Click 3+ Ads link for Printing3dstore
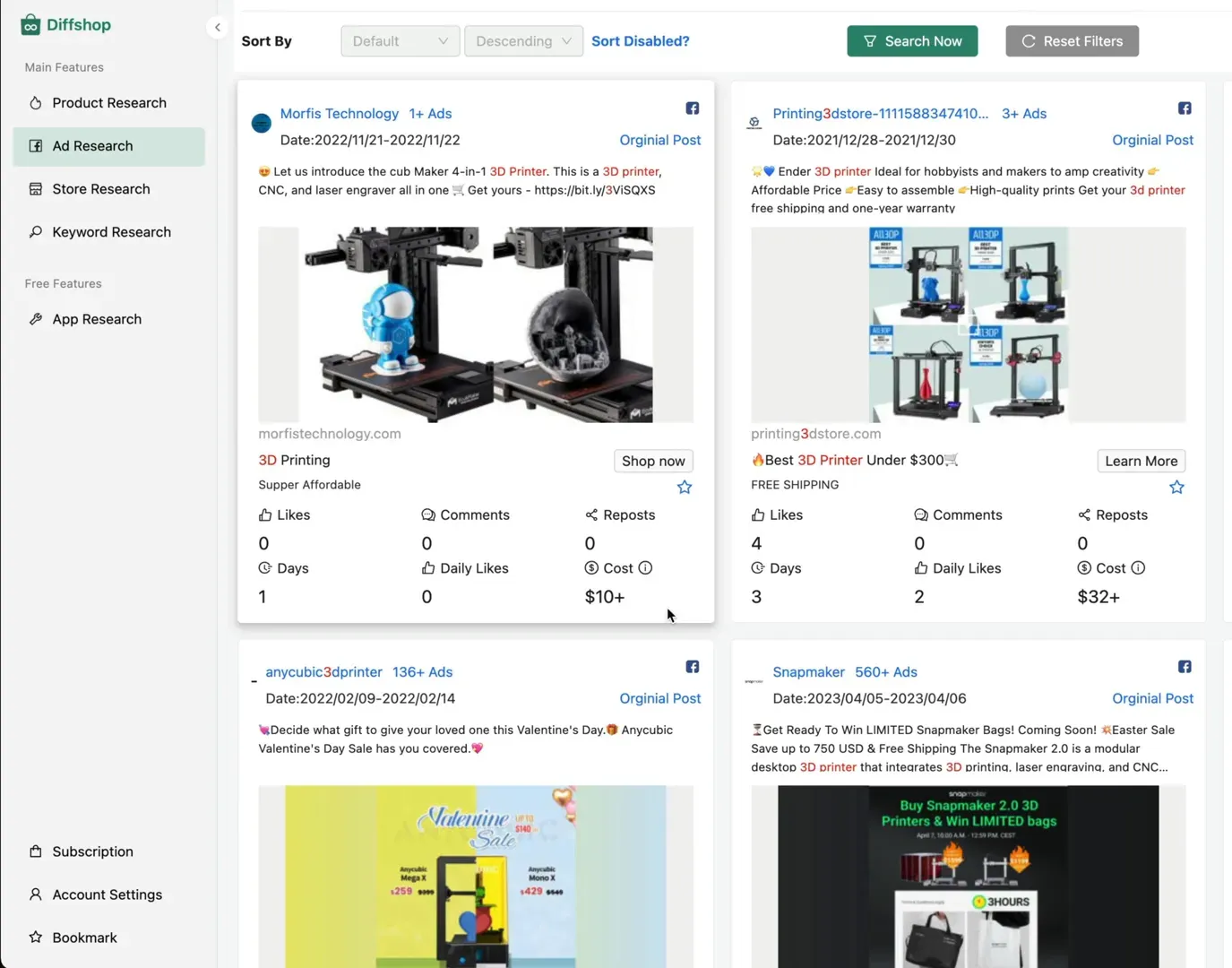1232x968 pixels. click(x=1024, y=114)
